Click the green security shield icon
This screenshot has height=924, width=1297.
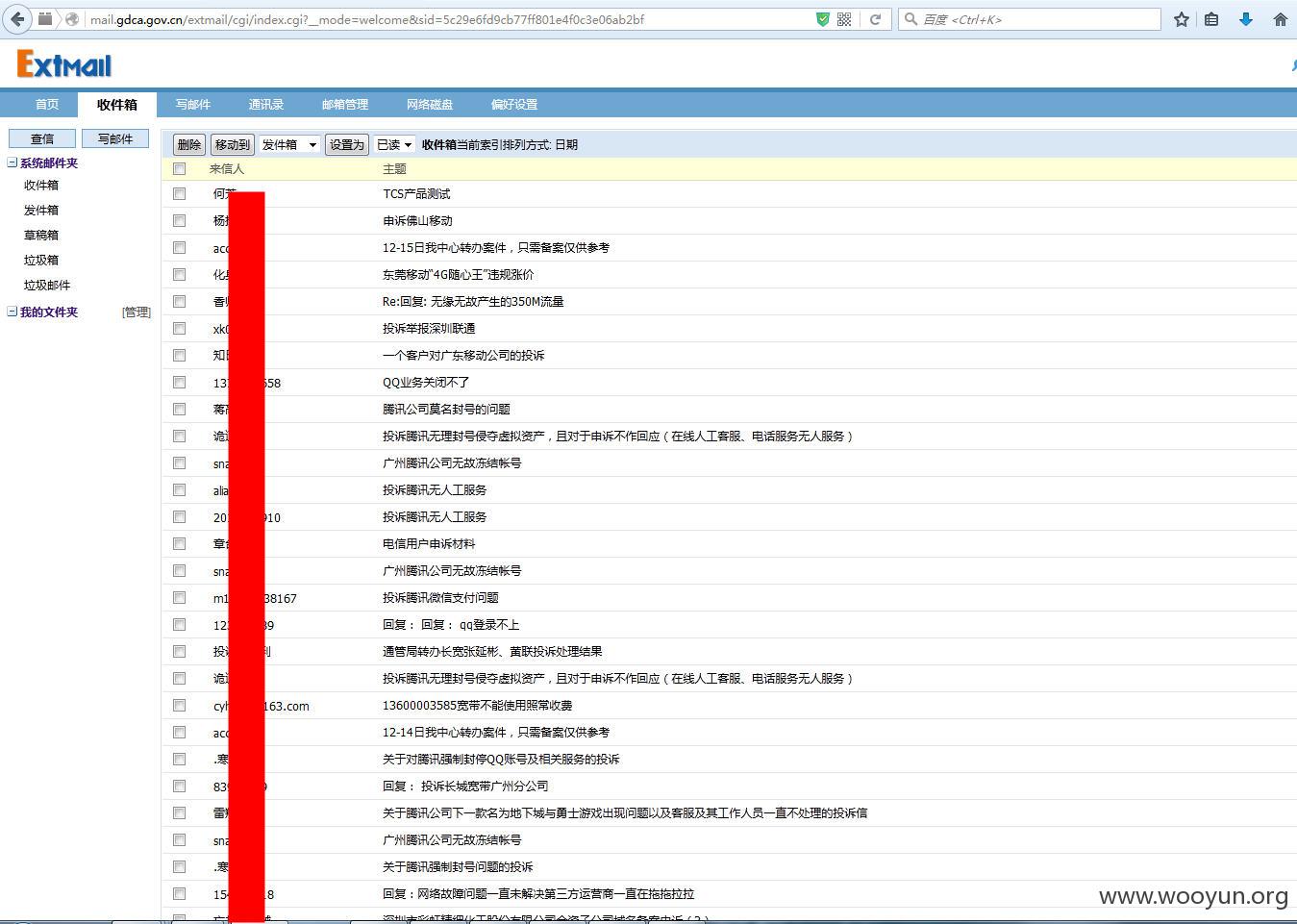click(x=822, y=19)
